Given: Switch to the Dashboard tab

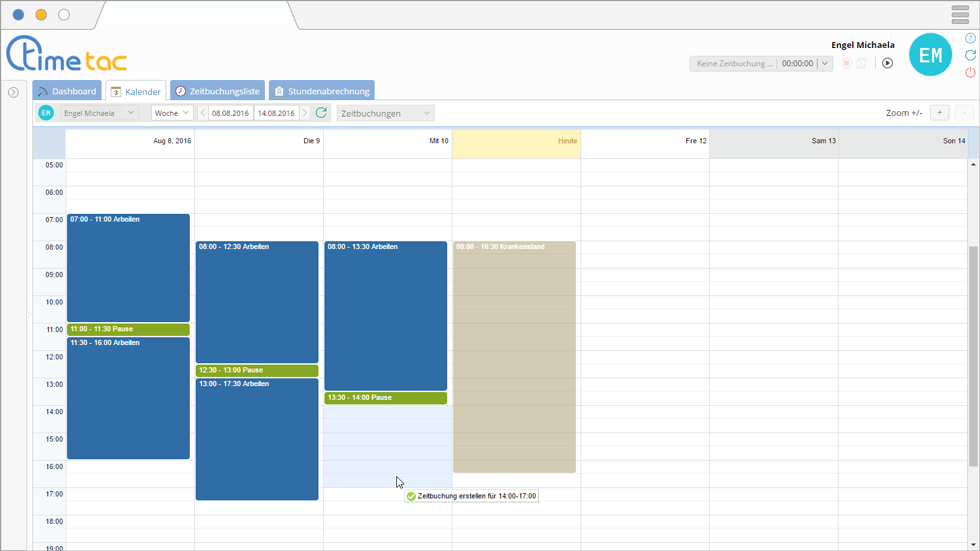Looking at the screenshot, I should click(x=68, y=91).
